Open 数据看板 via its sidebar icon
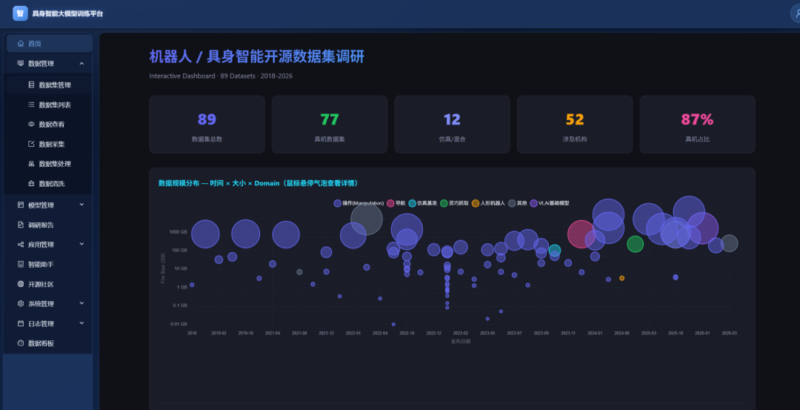 pyautogui.click(x=20, y=343)
